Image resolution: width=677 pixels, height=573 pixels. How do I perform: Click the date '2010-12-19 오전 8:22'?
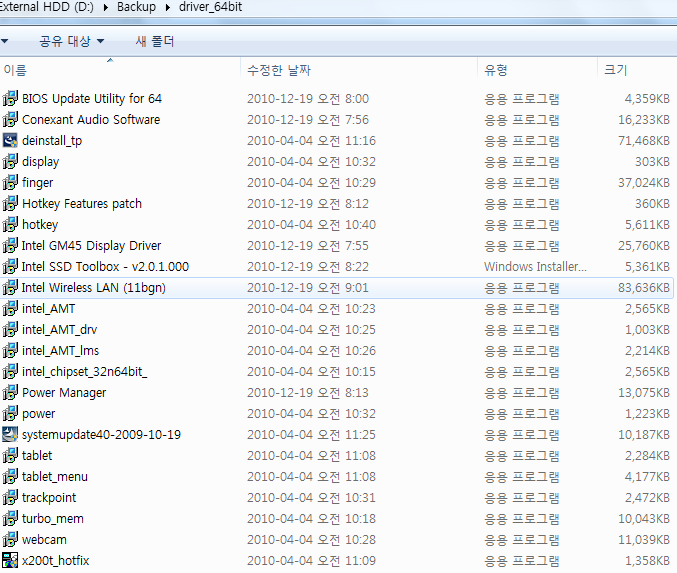308,266
